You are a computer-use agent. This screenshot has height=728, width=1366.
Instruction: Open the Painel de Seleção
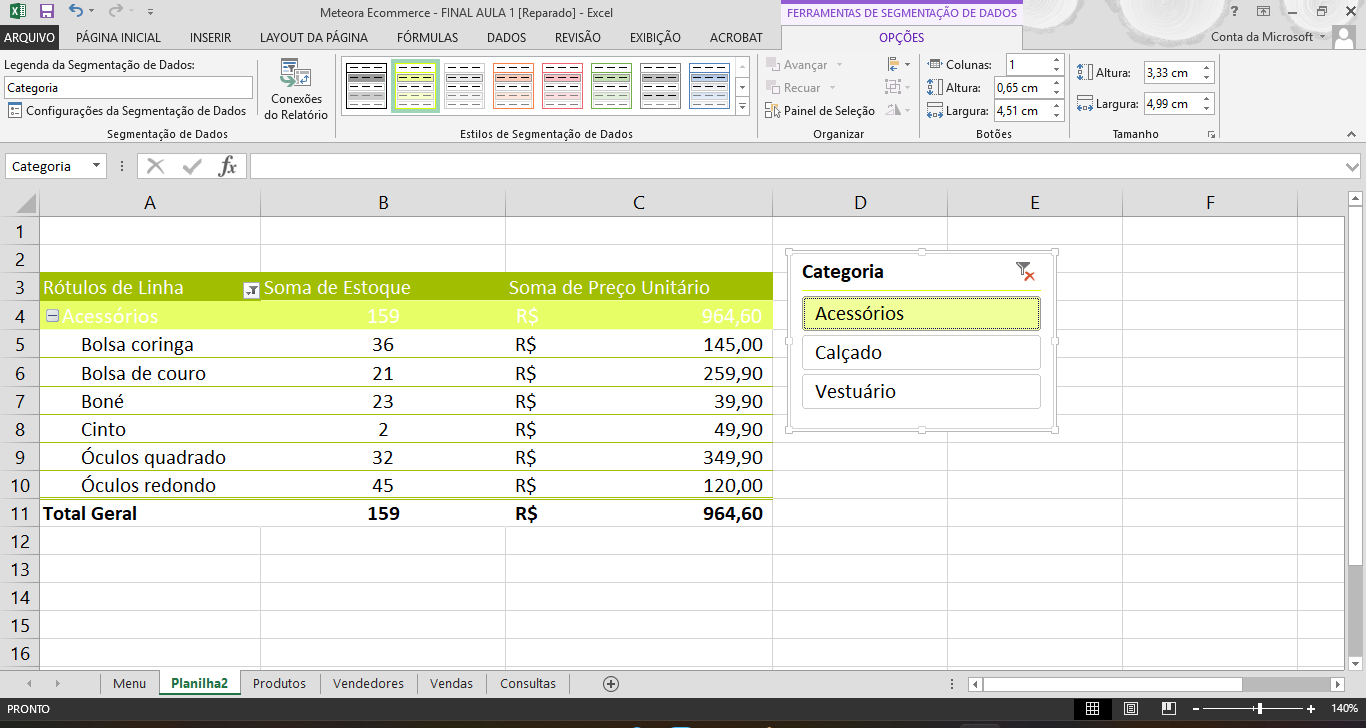point(820,111)
